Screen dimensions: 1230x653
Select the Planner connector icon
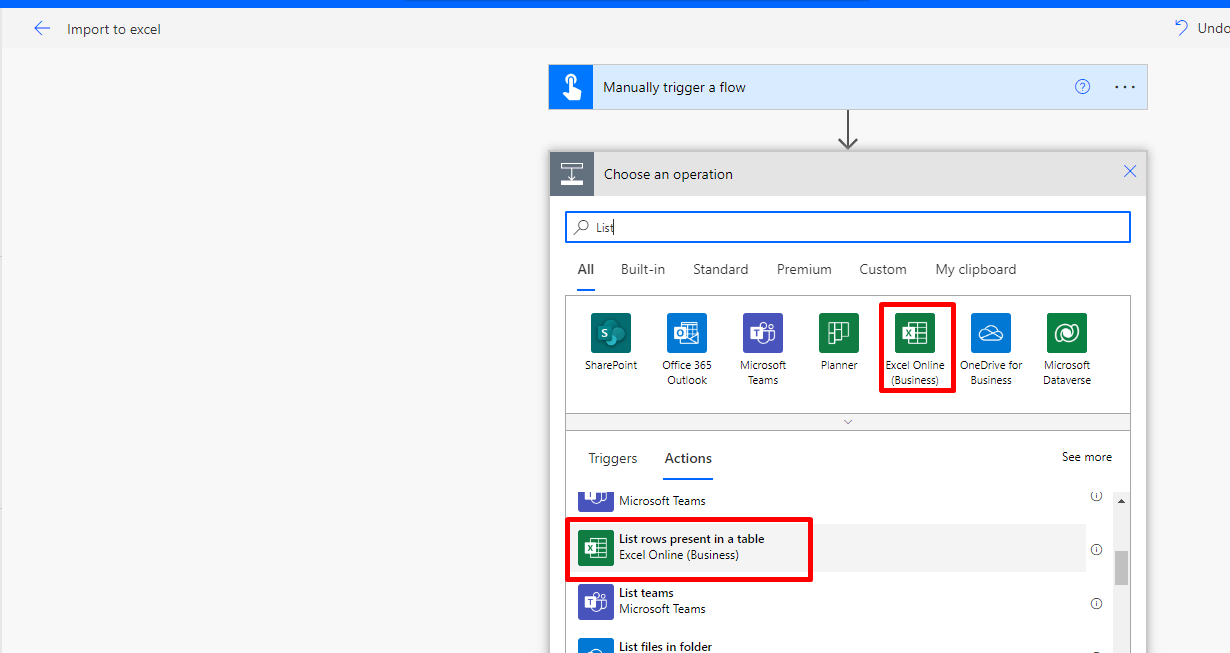(x=838, y=333)
